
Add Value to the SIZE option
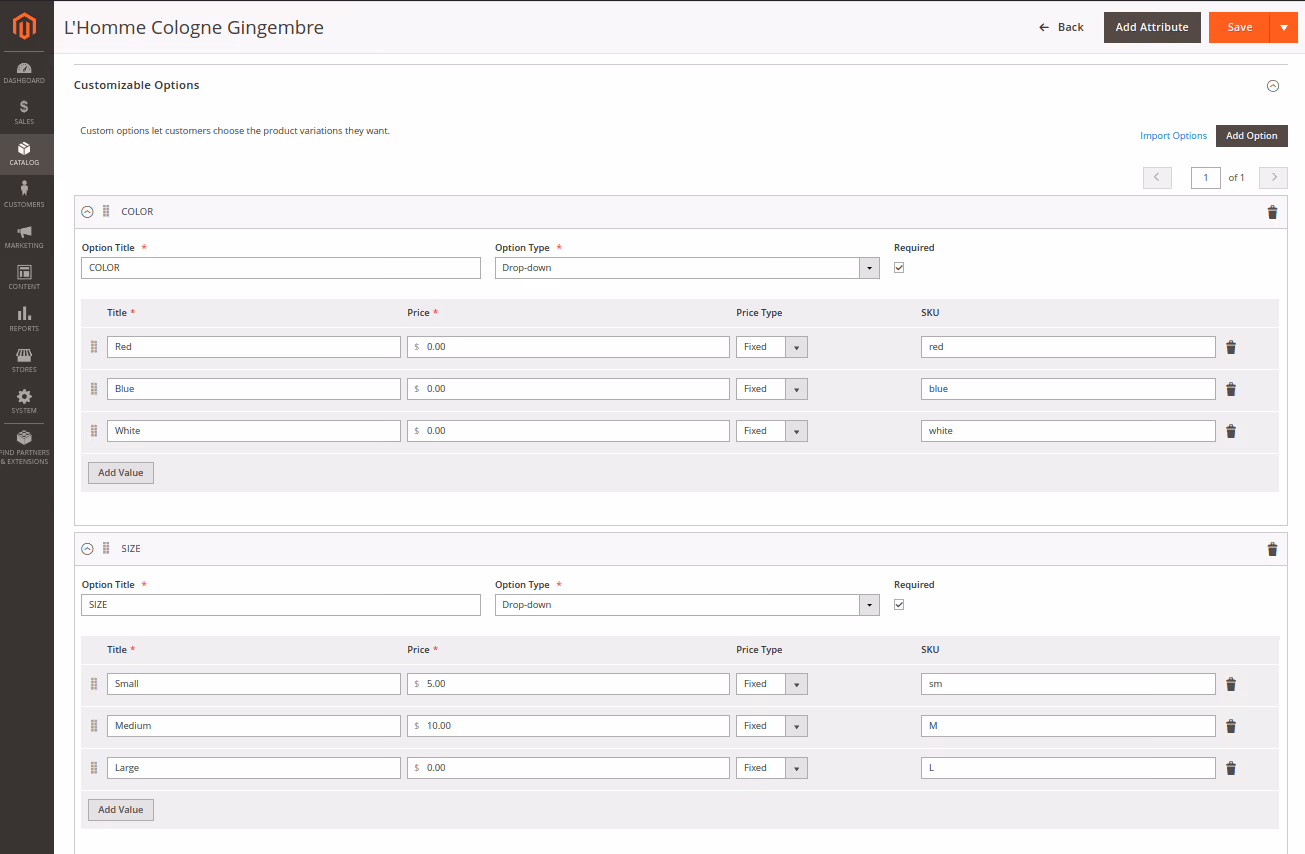(x=121, y=810)
